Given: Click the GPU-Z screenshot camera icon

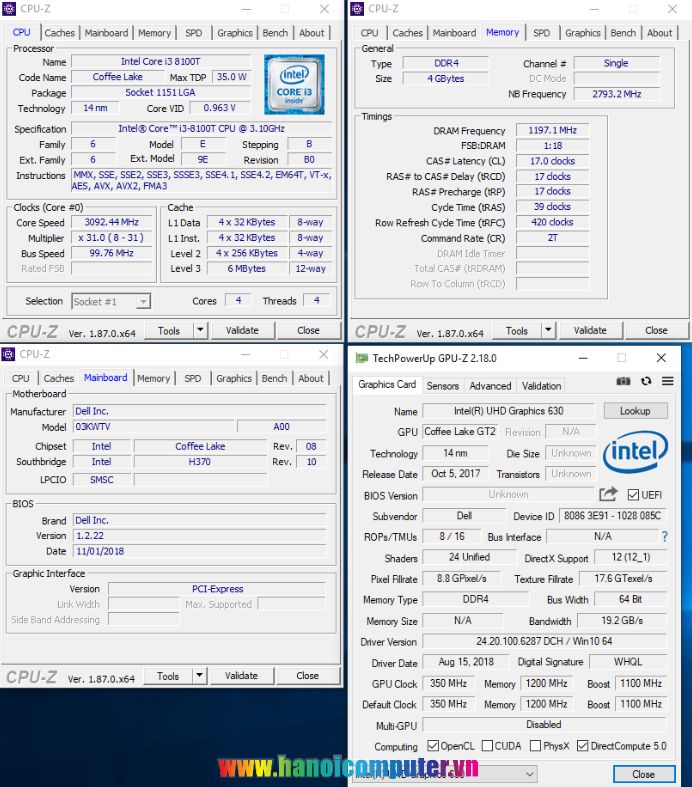Looking at the screenshot, I should [623, 381].
